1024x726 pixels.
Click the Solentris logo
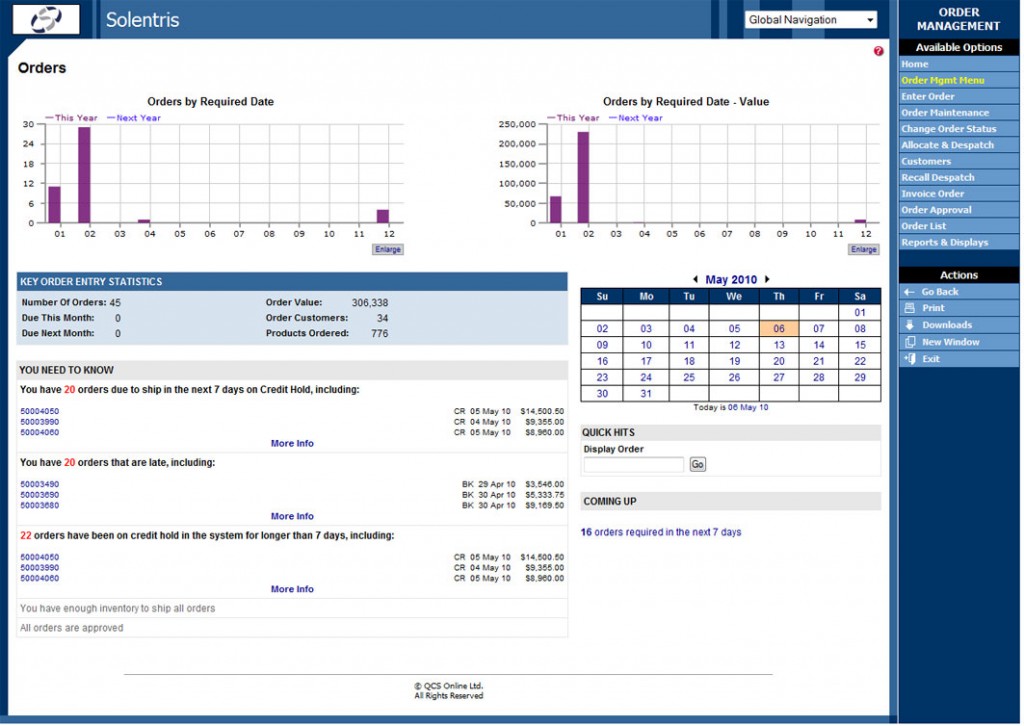[45, 19]
